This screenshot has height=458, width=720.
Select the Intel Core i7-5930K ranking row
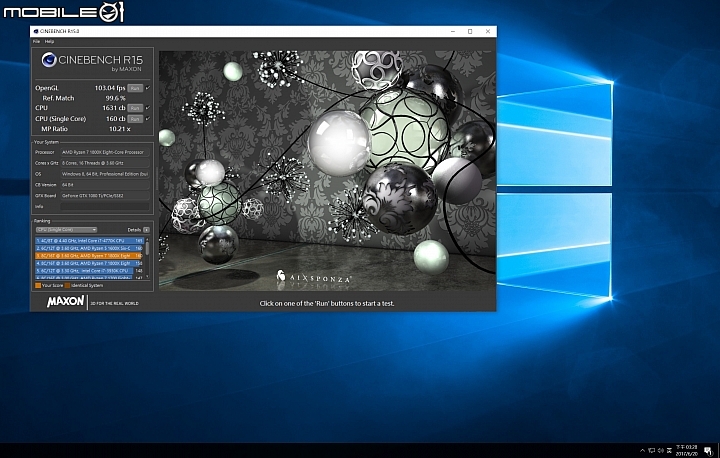pyautogui.click(x=90, y=271)
